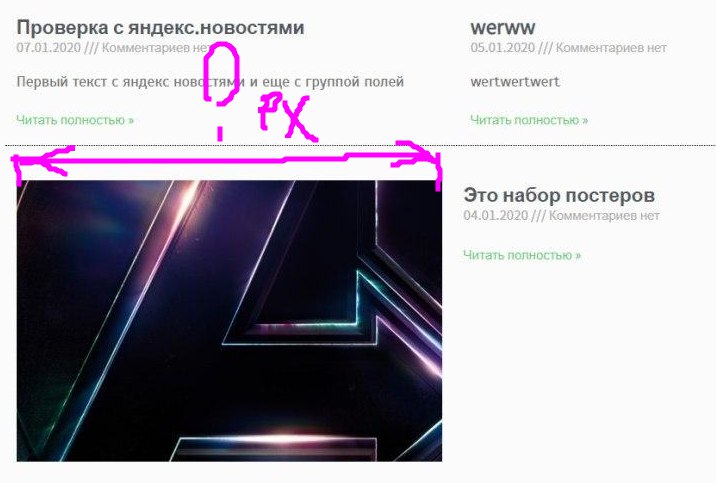Open the post titled Это набор постеров
The height and width of the screenshot is (483, 716).
[559, 196]
